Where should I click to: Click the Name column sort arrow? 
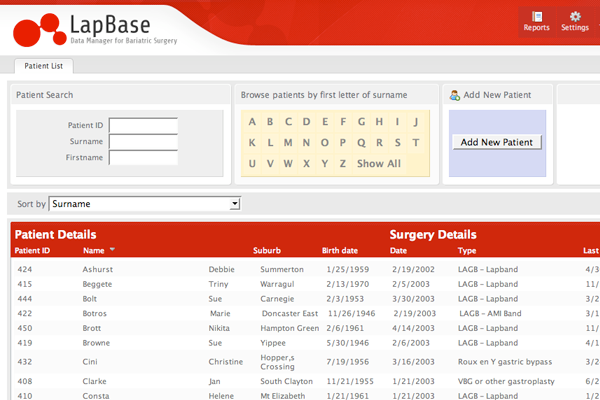tap(112, 250)
